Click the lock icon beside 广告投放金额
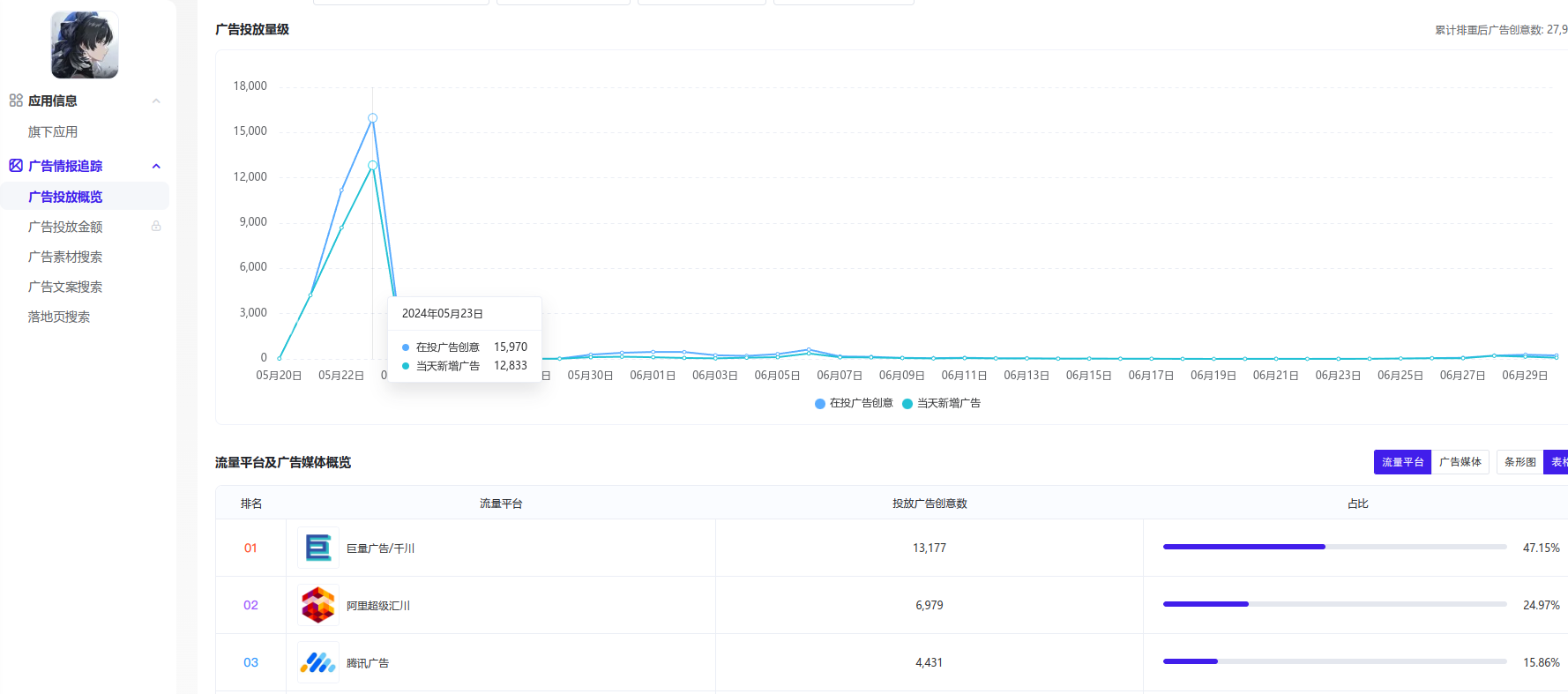1568x694 pixels. pyautogui.click(x=156, y=227)
